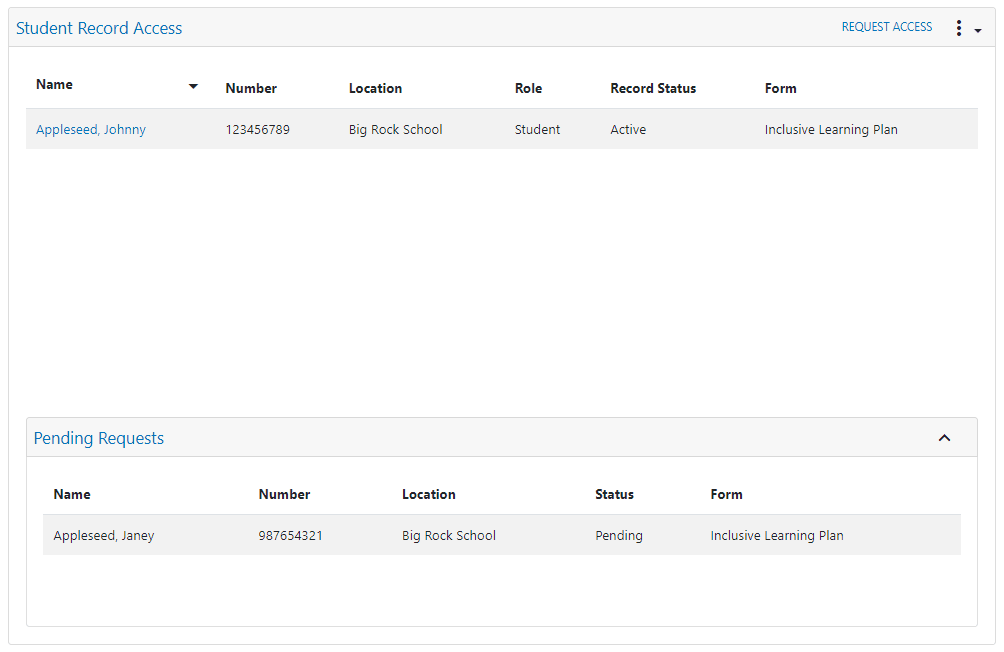Viewport: 1004px width, 652px height.
Task: Expand the dropdown arrow beside the options menu
Action: click(978, 31)
